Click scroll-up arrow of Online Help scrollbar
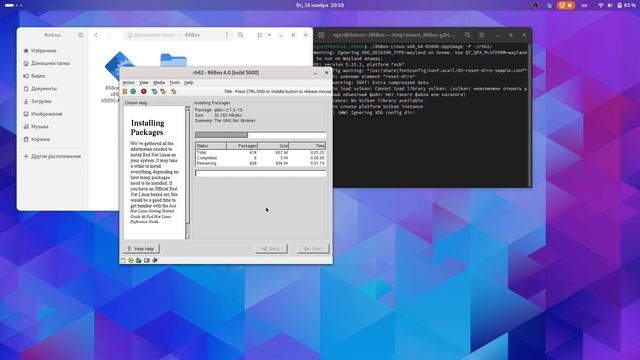The width and height of the screenshot is (640, 360). (188, 109)
